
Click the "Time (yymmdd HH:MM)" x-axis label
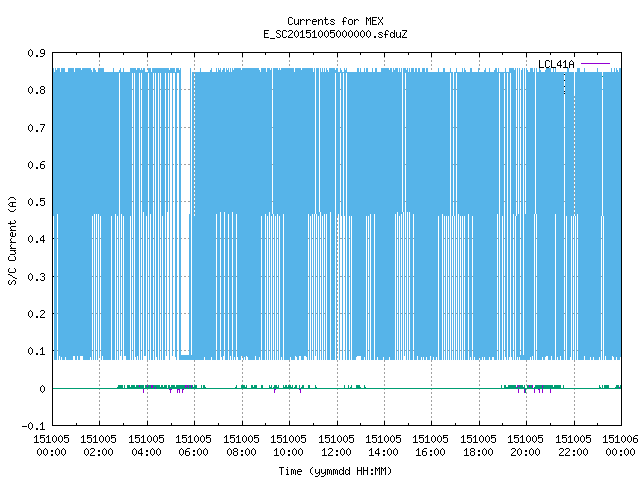[x=335, y=471]
